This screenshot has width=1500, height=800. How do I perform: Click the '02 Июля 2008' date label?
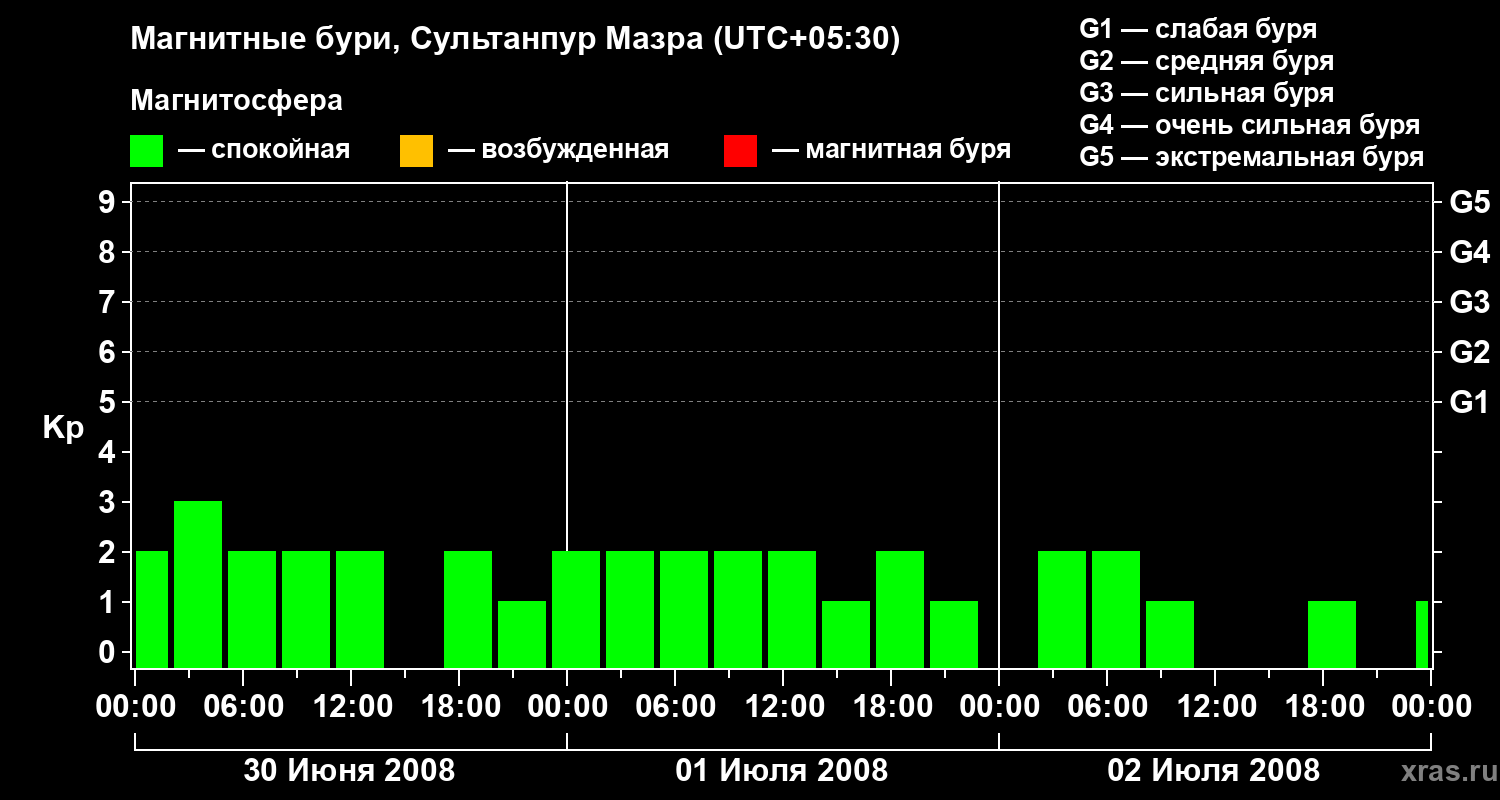[1214, 771]
